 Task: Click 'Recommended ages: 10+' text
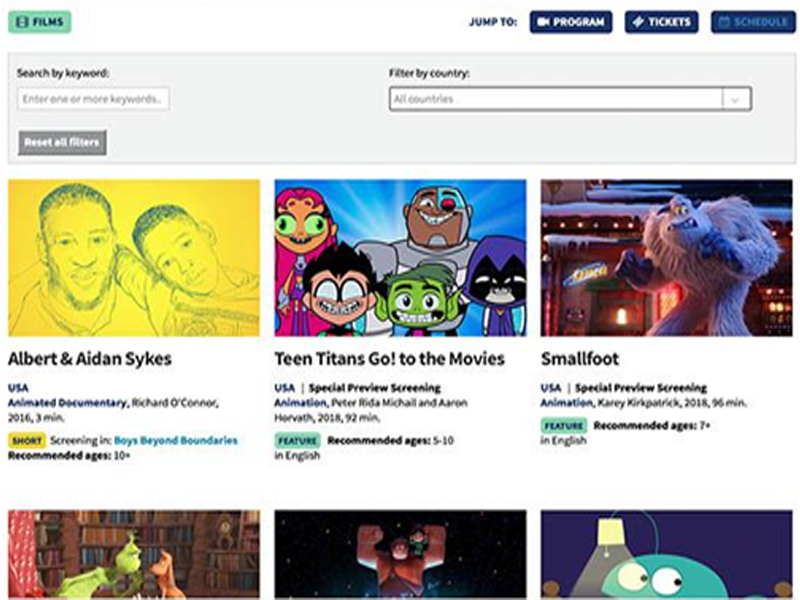pos(69,456)
